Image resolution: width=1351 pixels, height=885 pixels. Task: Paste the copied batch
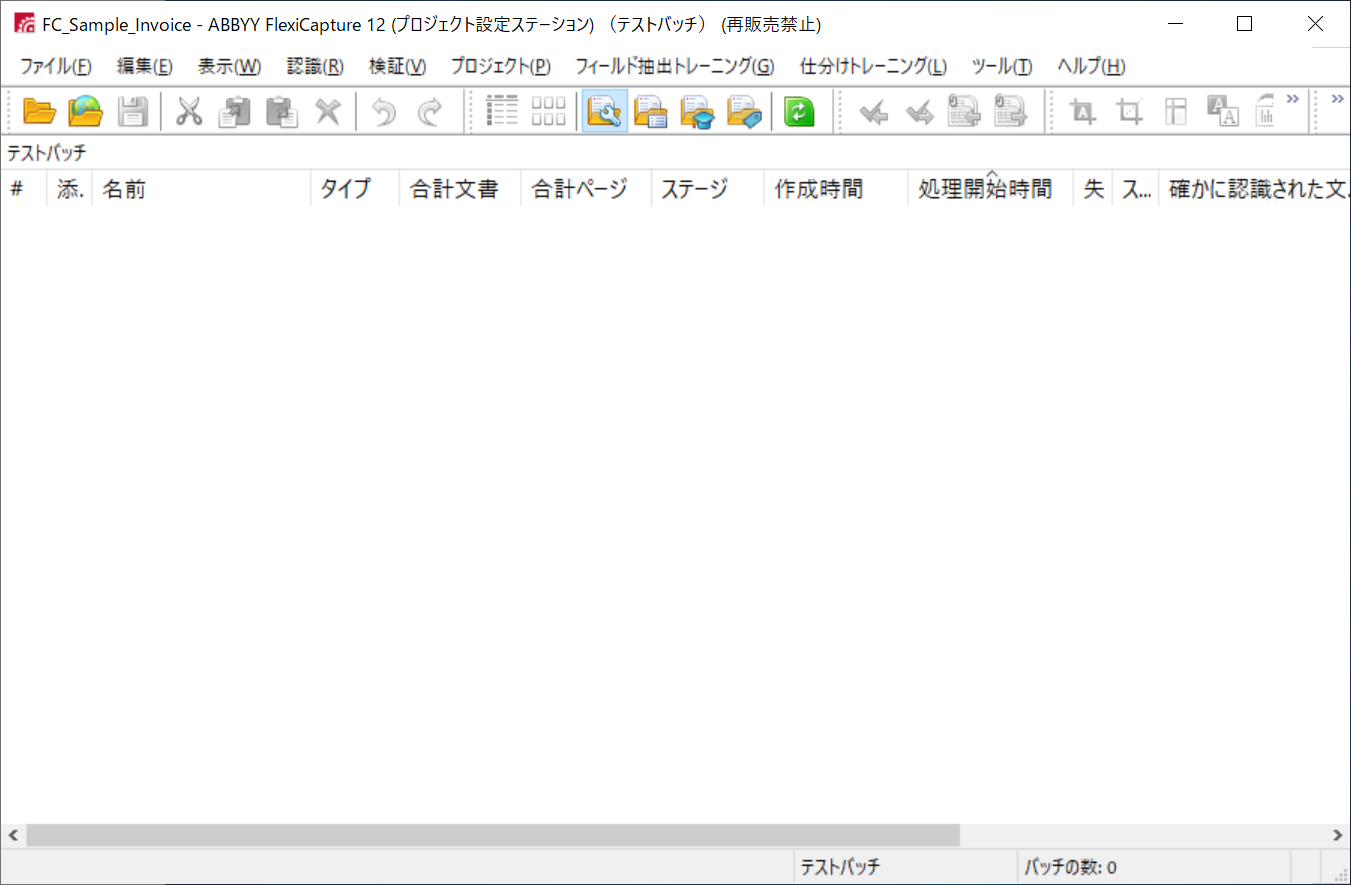pyautogui.click(x=281, y=111)
